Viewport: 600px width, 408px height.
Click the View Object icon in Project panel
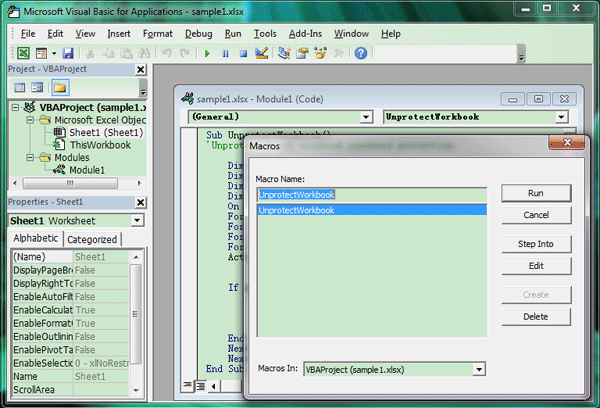(x=37, y=88)
